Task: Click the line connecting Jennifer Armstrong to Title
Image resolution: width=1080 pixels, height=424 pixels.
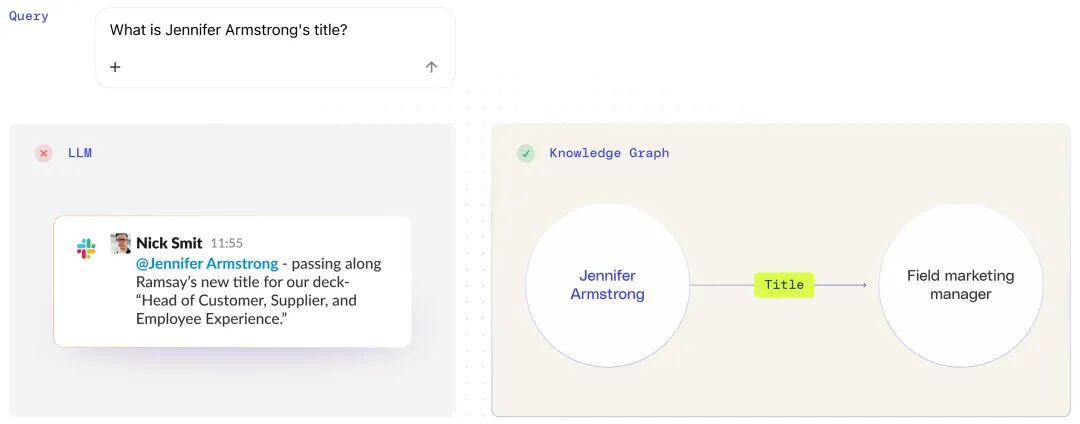Action: pos(721,285)
